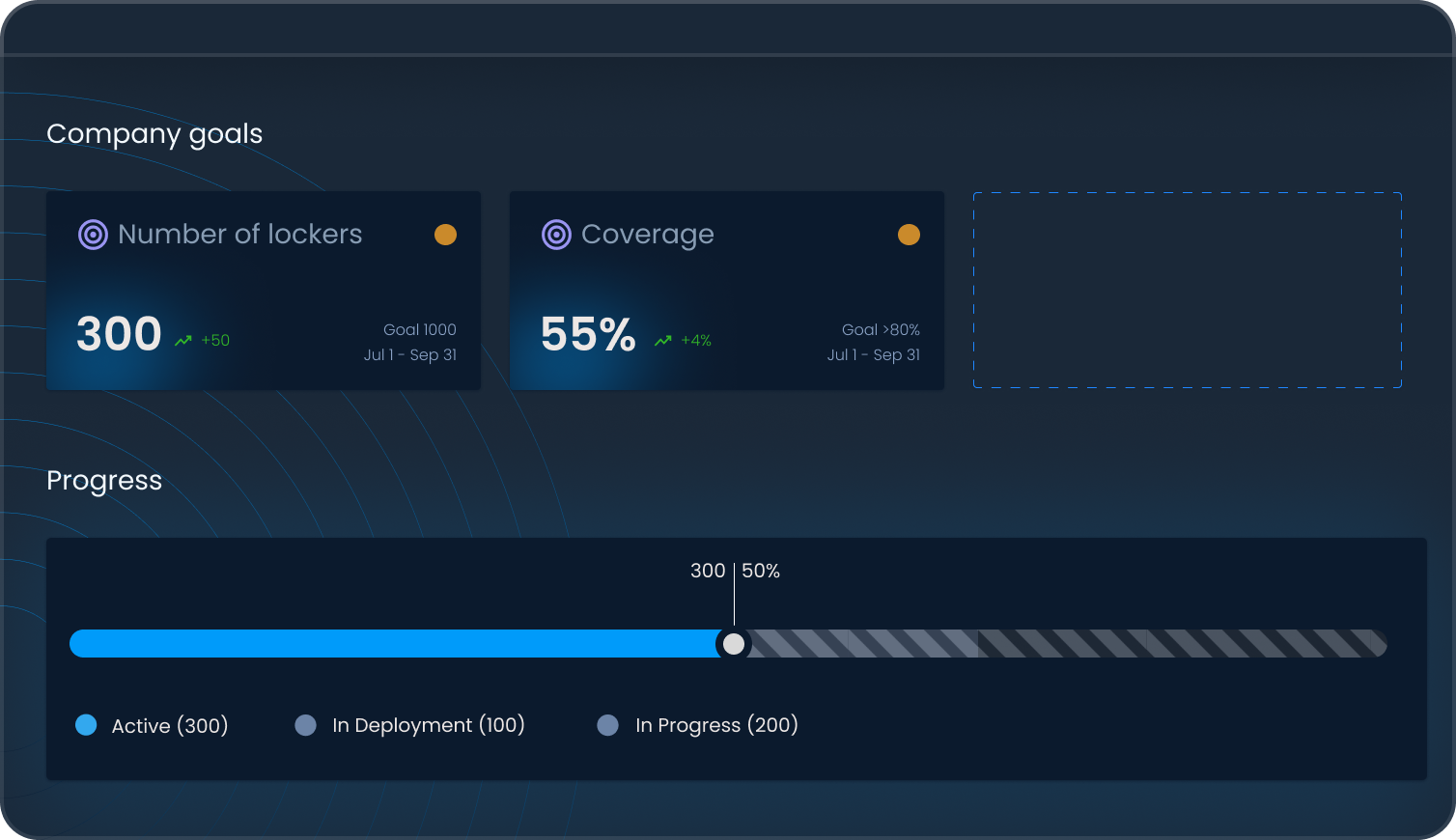This screenshot has height=840, width=1456.
Task: Click the orange status dot on lockers card
Action: click(x=445, y=235)
